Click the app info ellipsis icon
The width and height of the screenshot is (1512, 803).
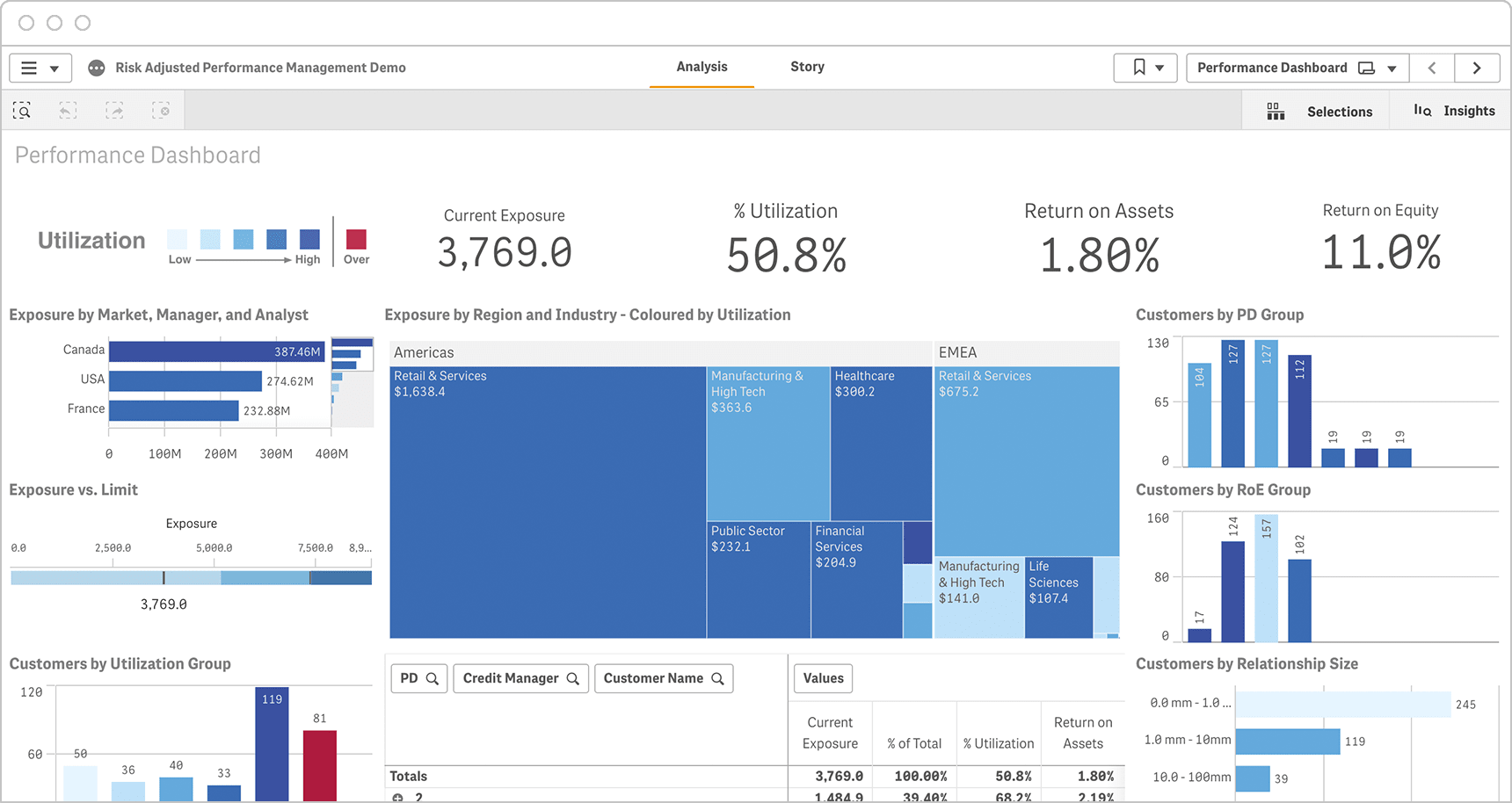click(x=97, y=68)
